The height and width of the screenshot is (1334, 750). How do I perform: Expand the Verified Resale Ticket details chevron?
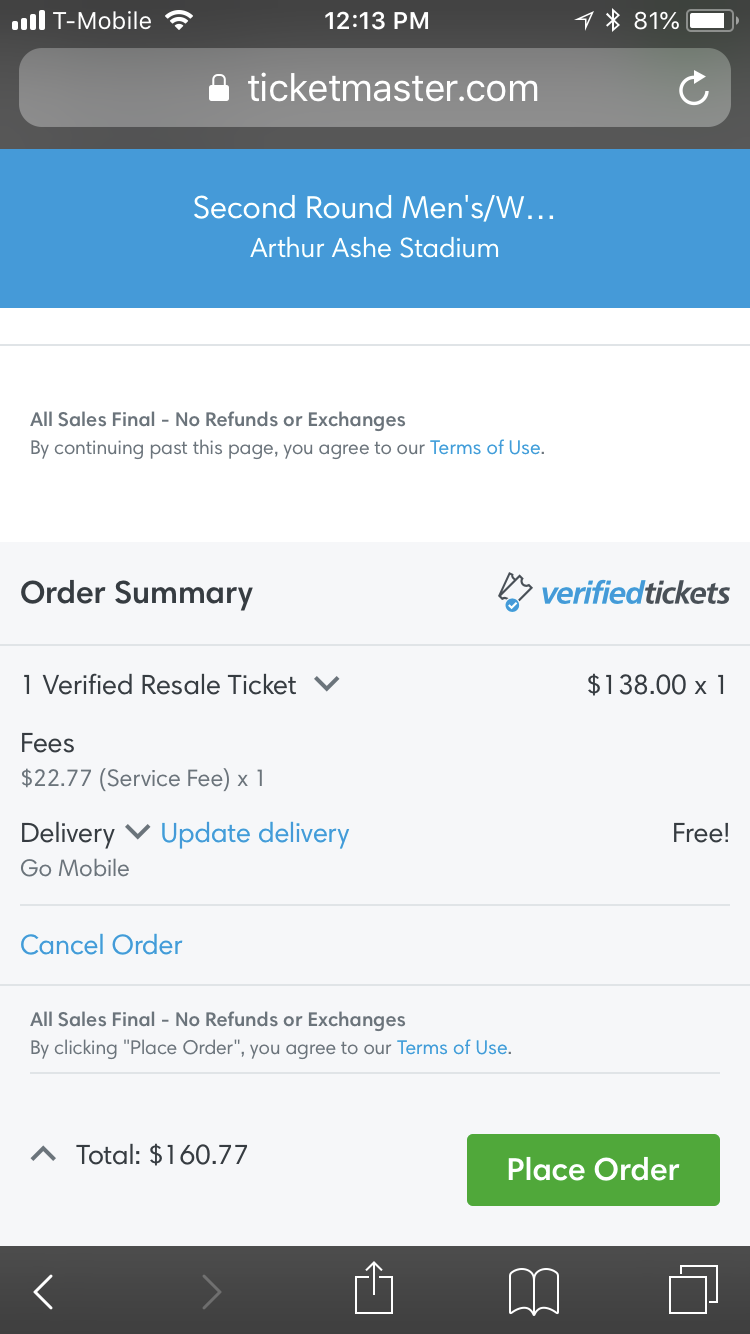click(327, 684)
